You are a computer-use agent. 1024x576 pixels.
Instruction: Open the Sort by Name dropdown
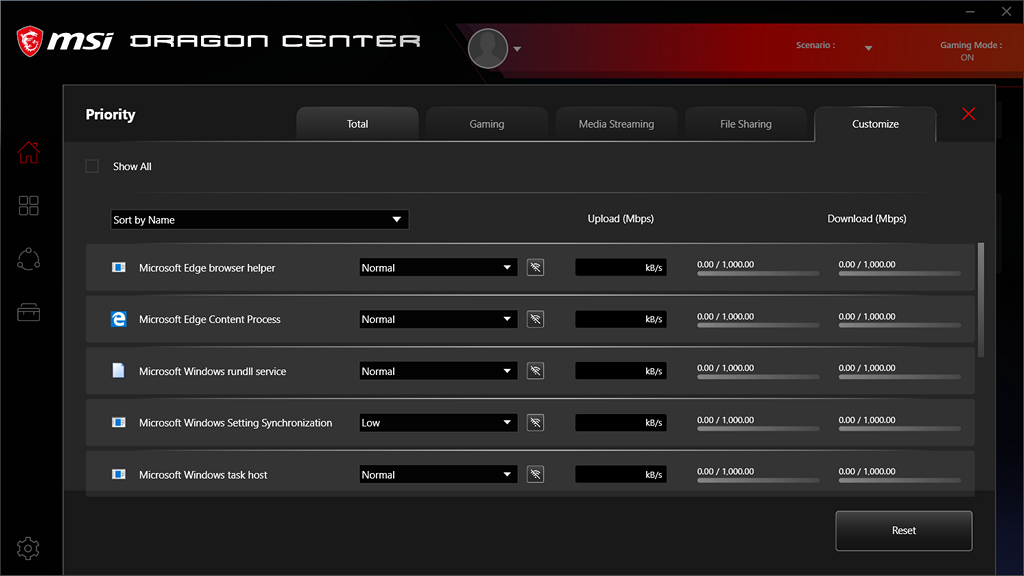click(259, 220)
